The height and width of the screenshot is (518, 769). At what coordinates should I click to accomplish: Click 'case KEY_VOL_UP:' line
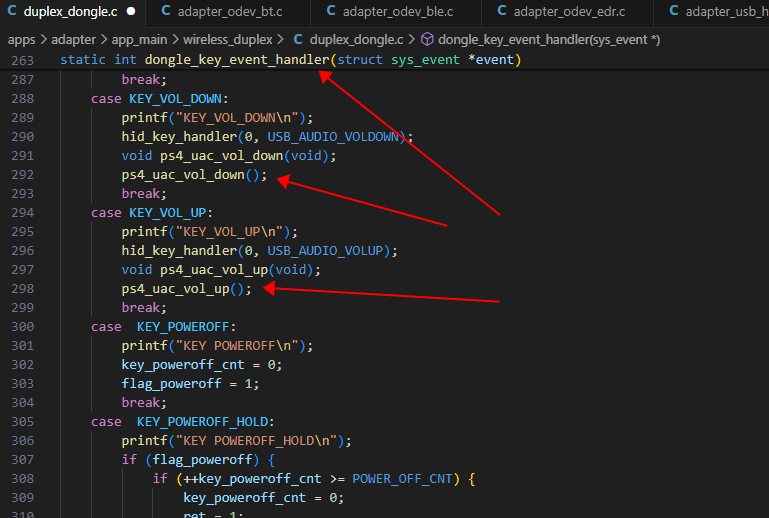coord(152,213)
